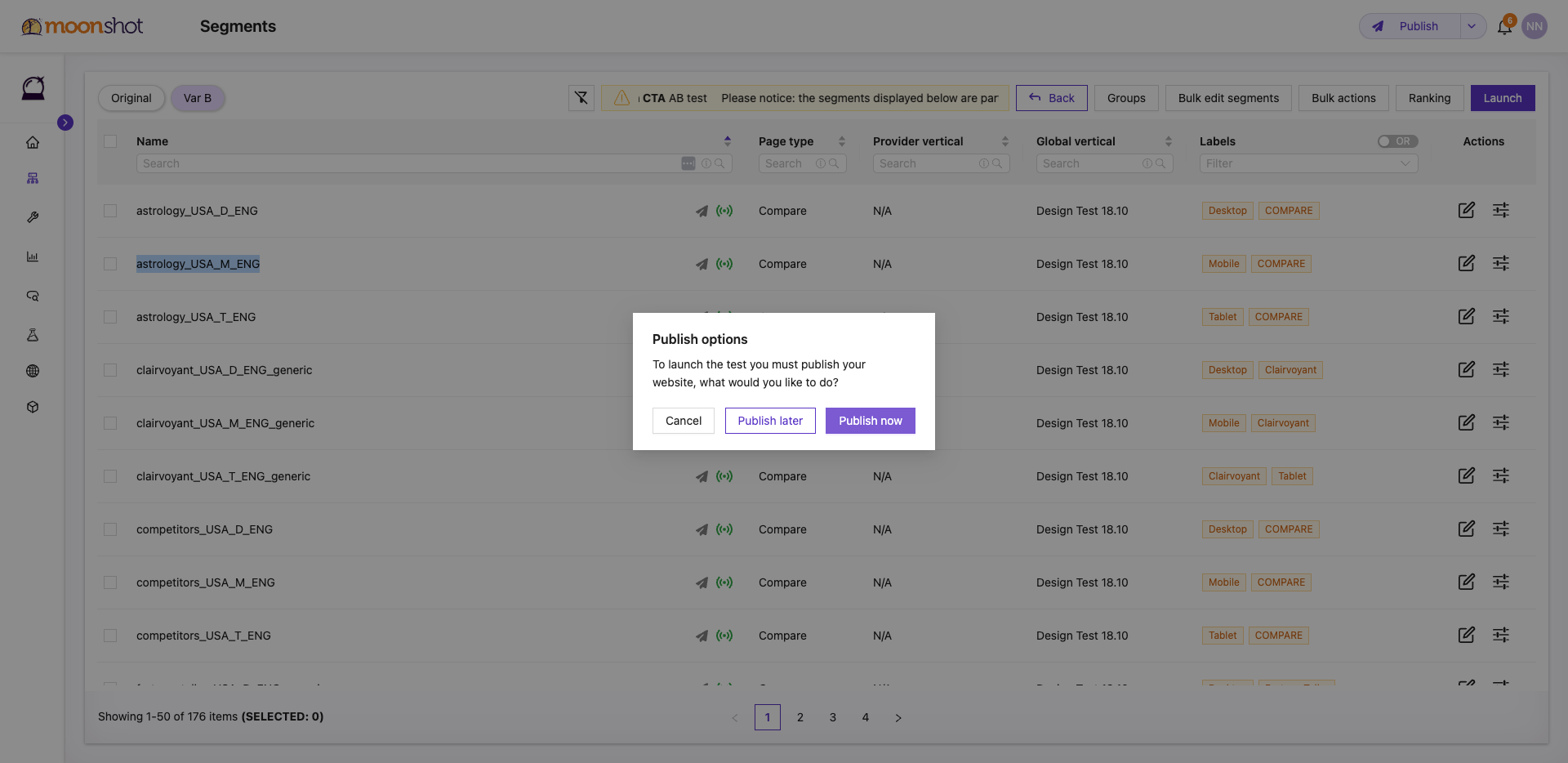This screenshot has height=763, width=1568.
Task: Click the Publish now button
Action: 870,421
